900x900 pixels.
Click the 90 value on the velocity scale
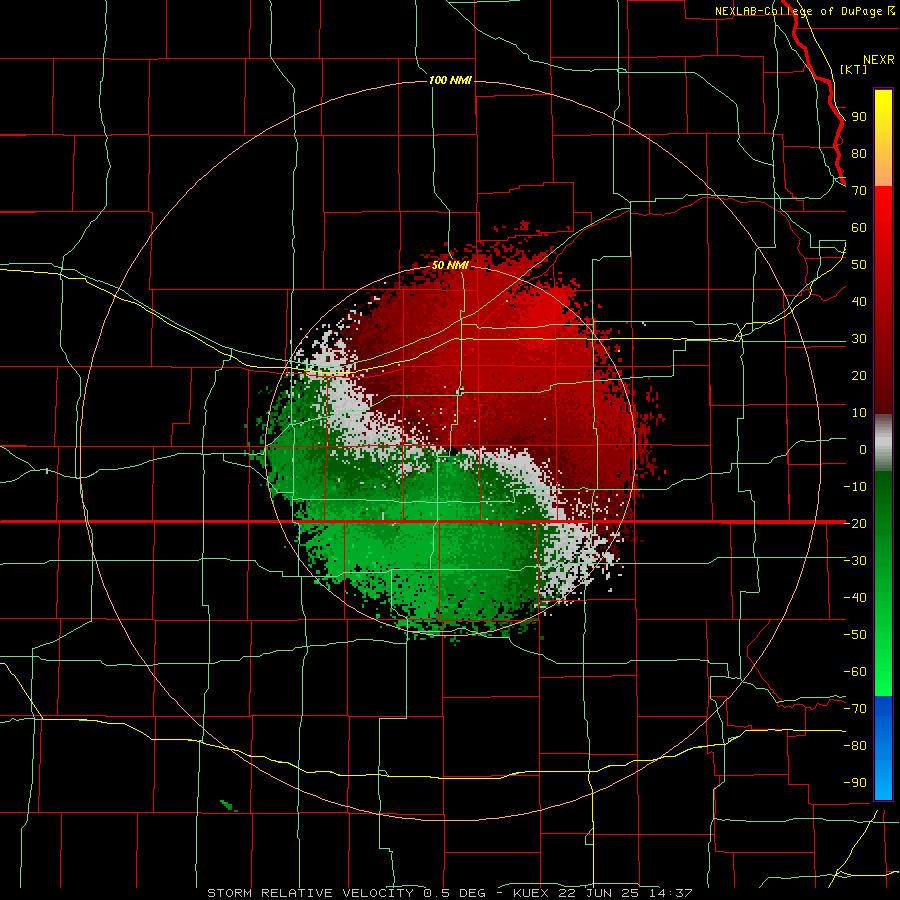point(859,117)
